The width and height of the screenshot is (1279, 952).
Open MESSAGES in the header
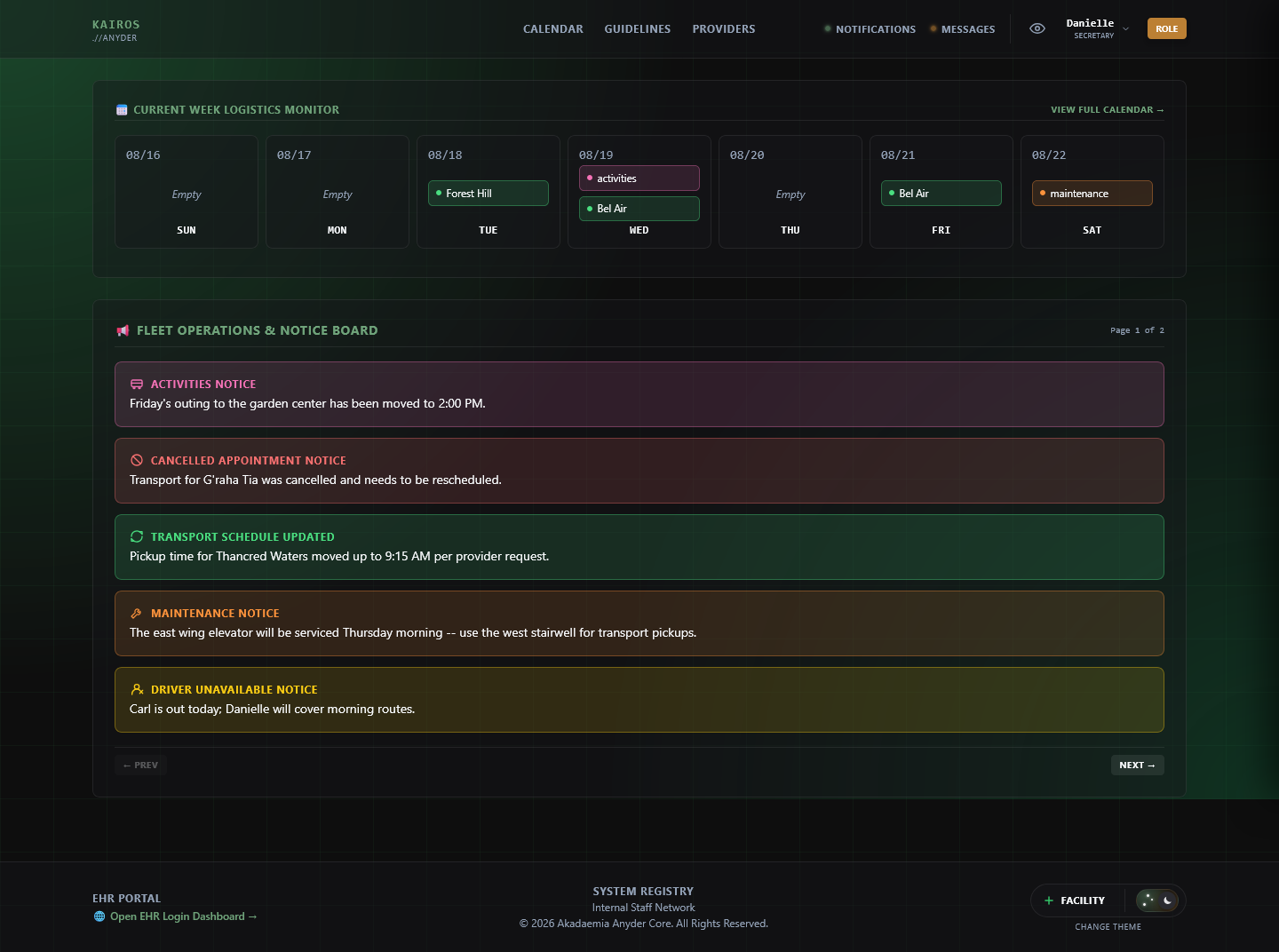click(x=962, y=29)
